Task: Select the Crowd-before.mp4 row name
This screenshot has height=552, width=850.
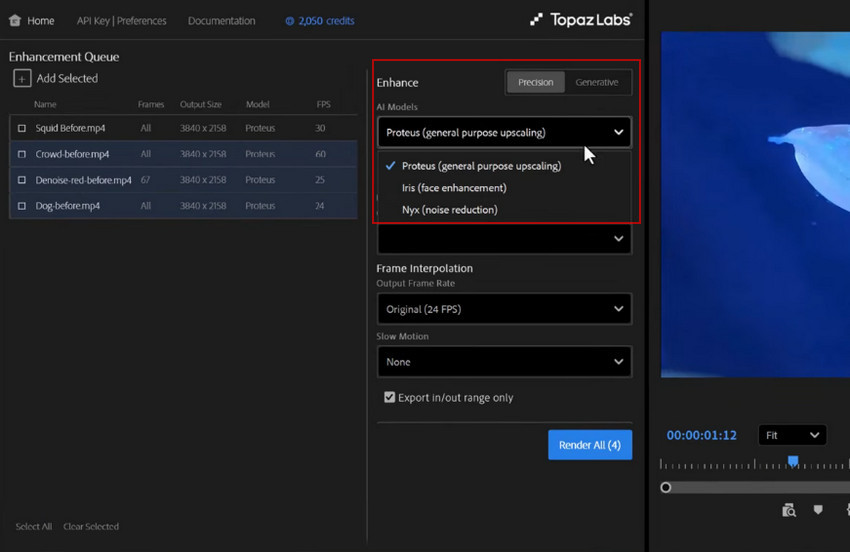Action: point(72,154)
